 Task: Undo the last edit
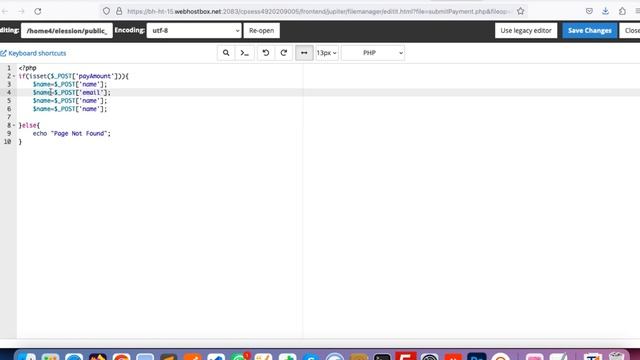(x=266, y=53)
